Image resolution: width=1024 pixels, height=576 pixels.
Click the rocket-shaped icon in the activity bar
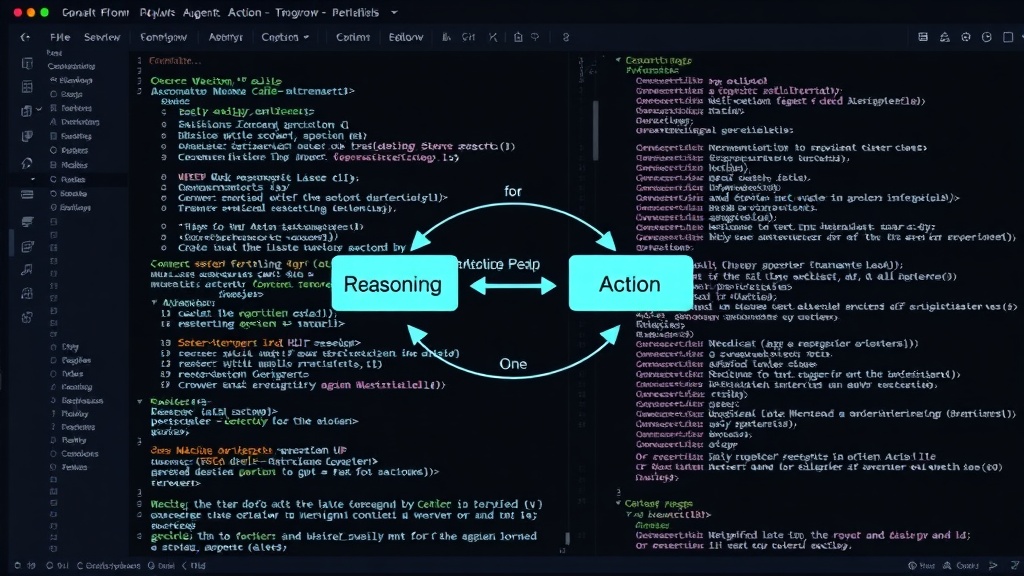click(27, 162)
